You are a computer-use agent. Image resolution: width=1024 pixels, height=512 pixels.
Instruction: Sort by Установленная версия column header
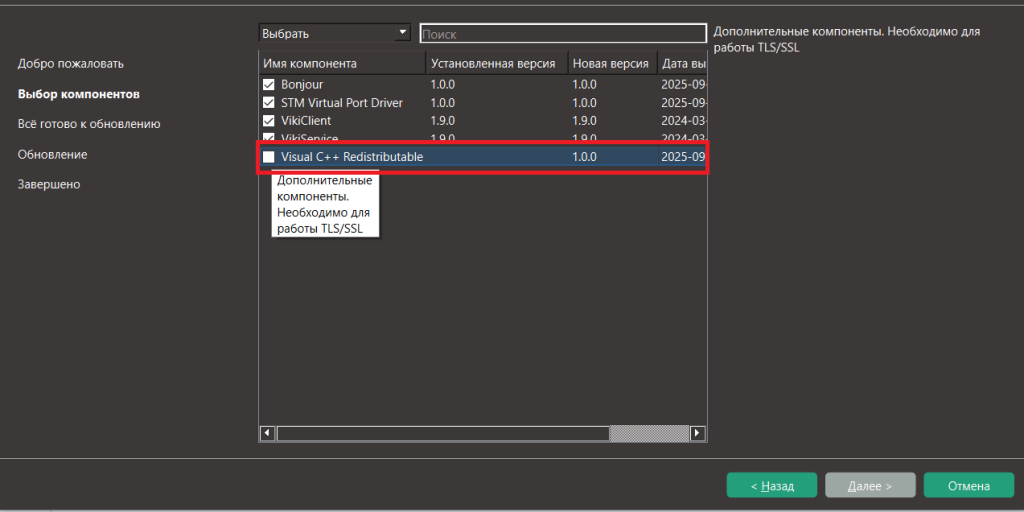(496, 64)
